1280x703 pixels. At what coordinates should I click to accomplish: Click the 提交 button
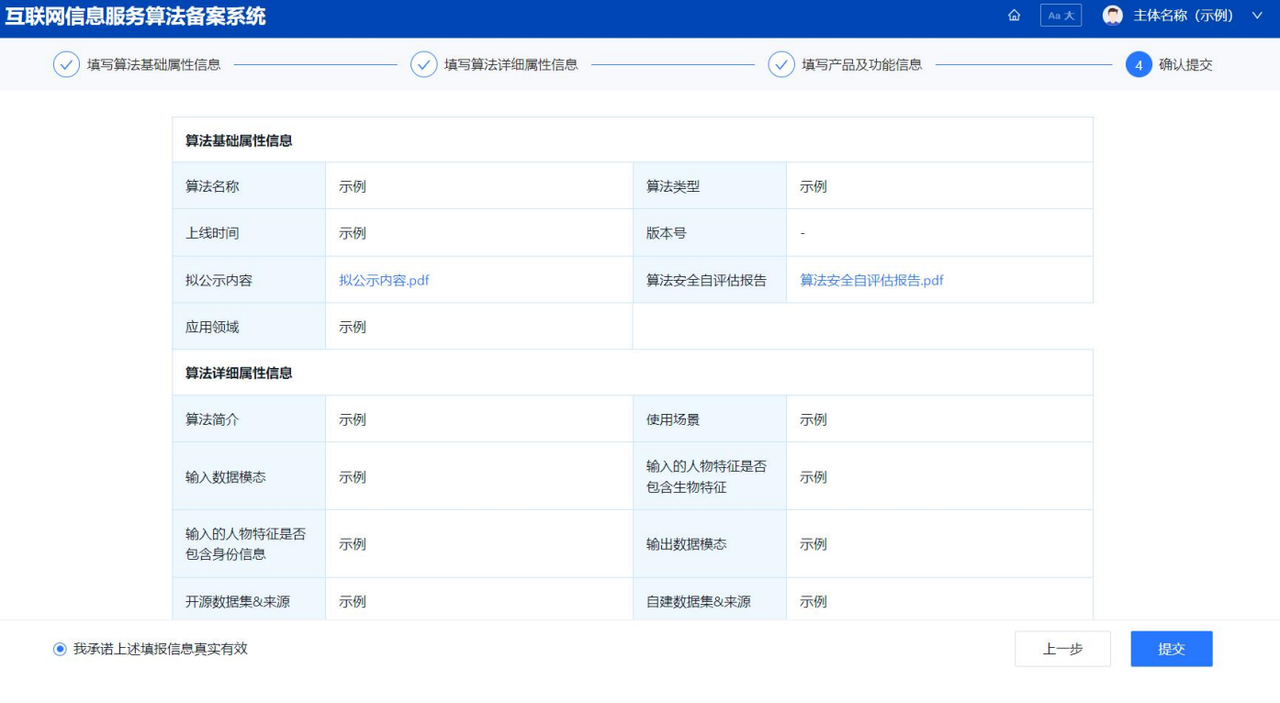[x=1171, y=649]
